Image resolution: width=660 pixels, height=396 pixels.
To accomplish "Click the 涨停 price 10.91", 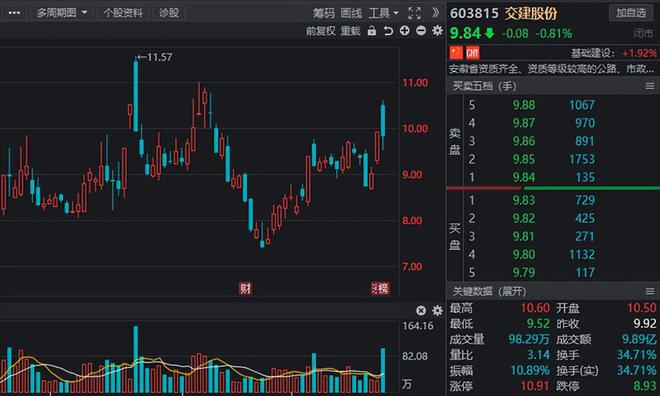I will [x=535, y=386].
